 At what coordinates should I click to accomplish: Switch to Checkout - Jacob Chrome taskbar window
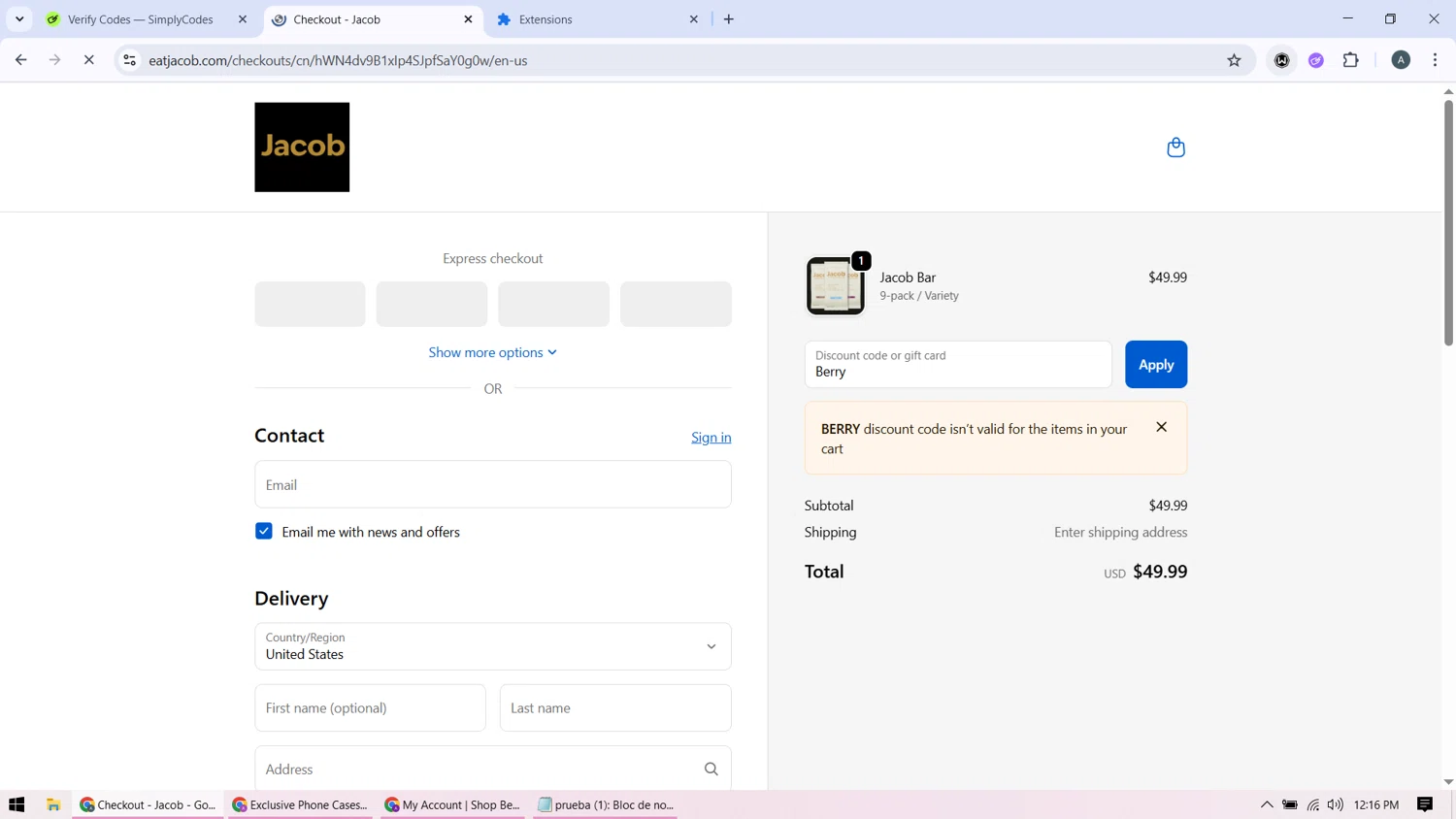point(148,804)
